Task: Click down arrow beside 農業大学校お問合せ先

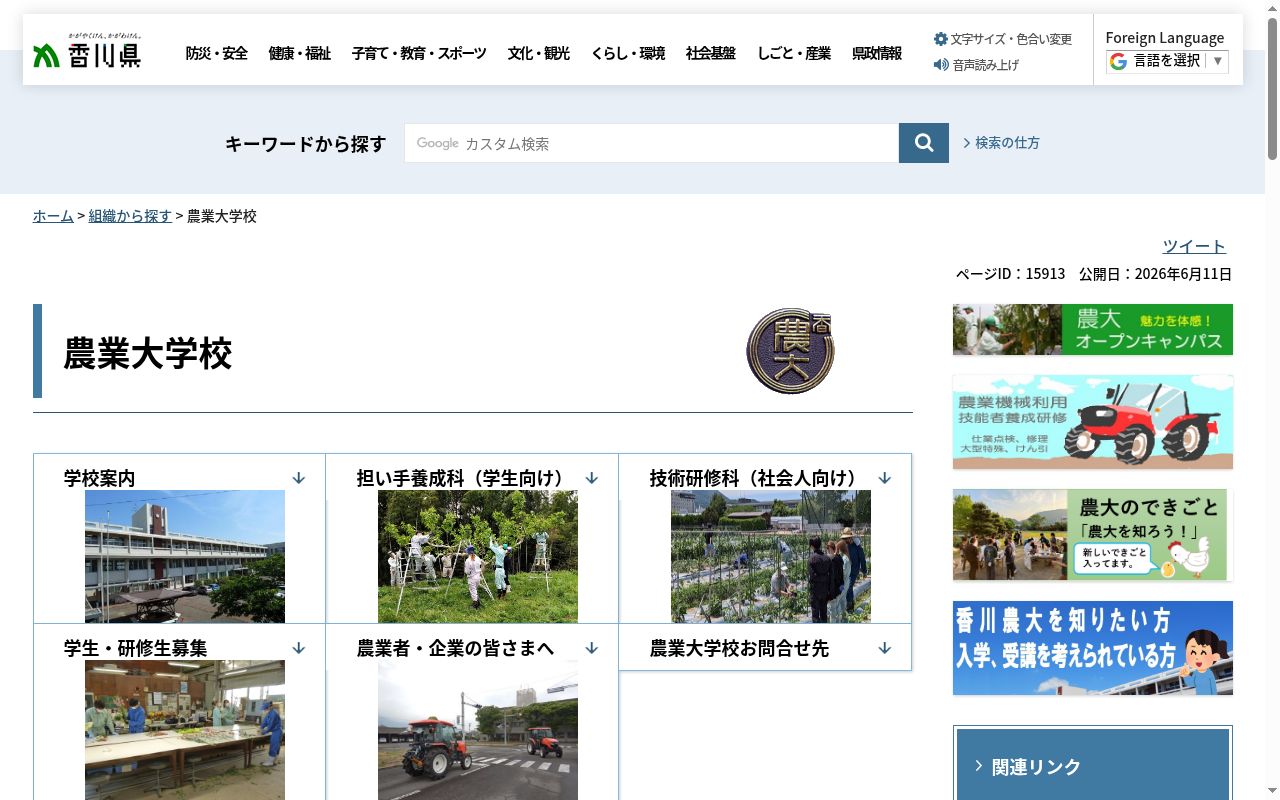Action: [885, 648]
